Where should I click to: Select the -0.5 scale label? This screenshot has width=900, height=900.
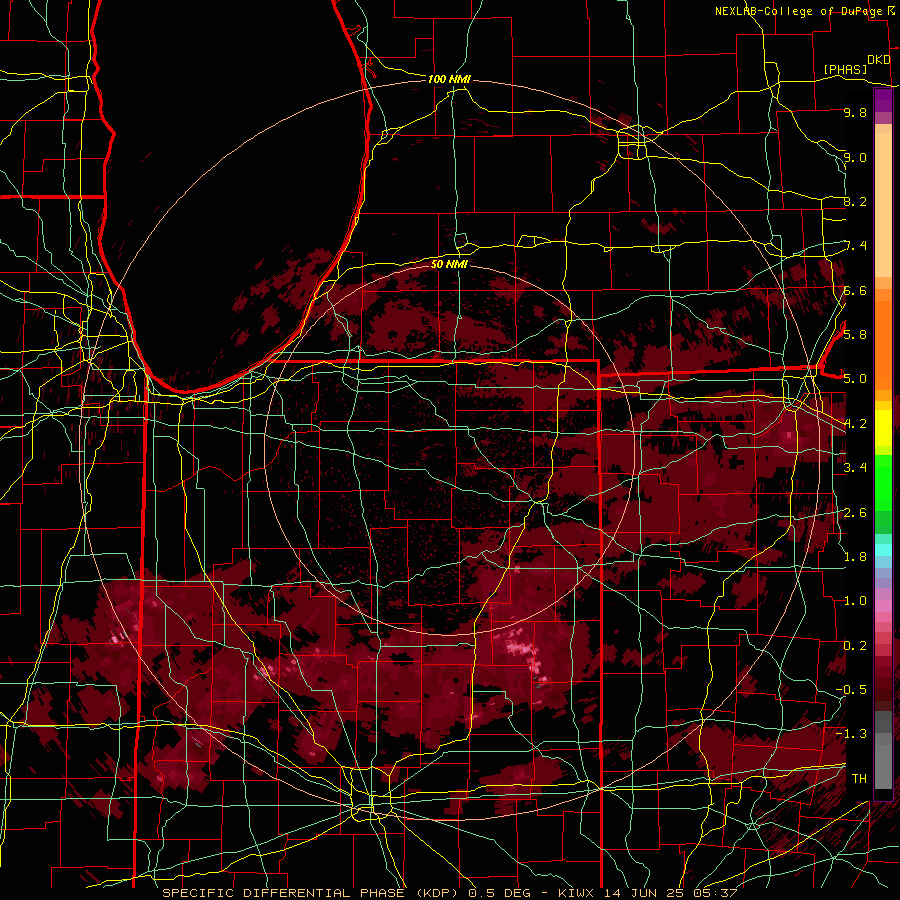(x=852, y=689)
